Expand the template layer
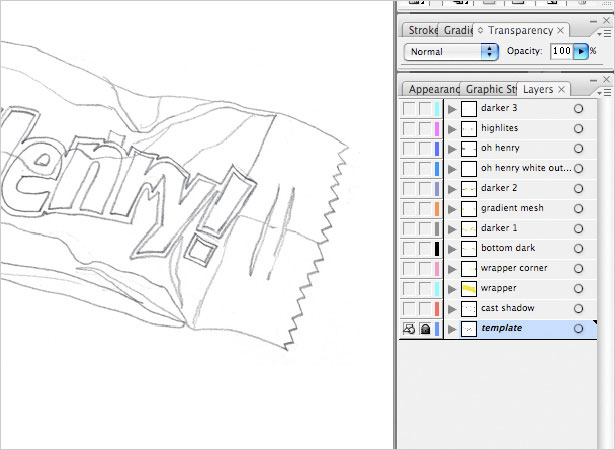The height and width of the screenshot is (450, 615). [x=452, y=329]
